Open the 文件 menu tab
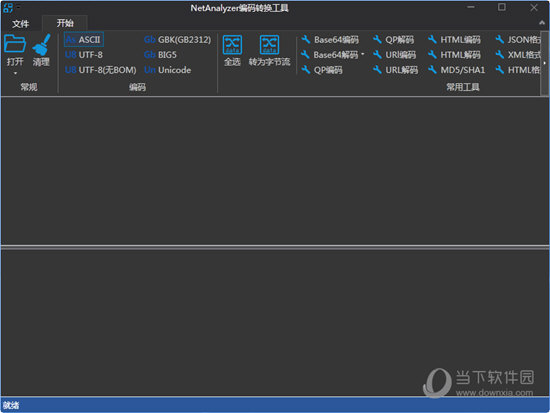The image size is (550, 413). 20,24
